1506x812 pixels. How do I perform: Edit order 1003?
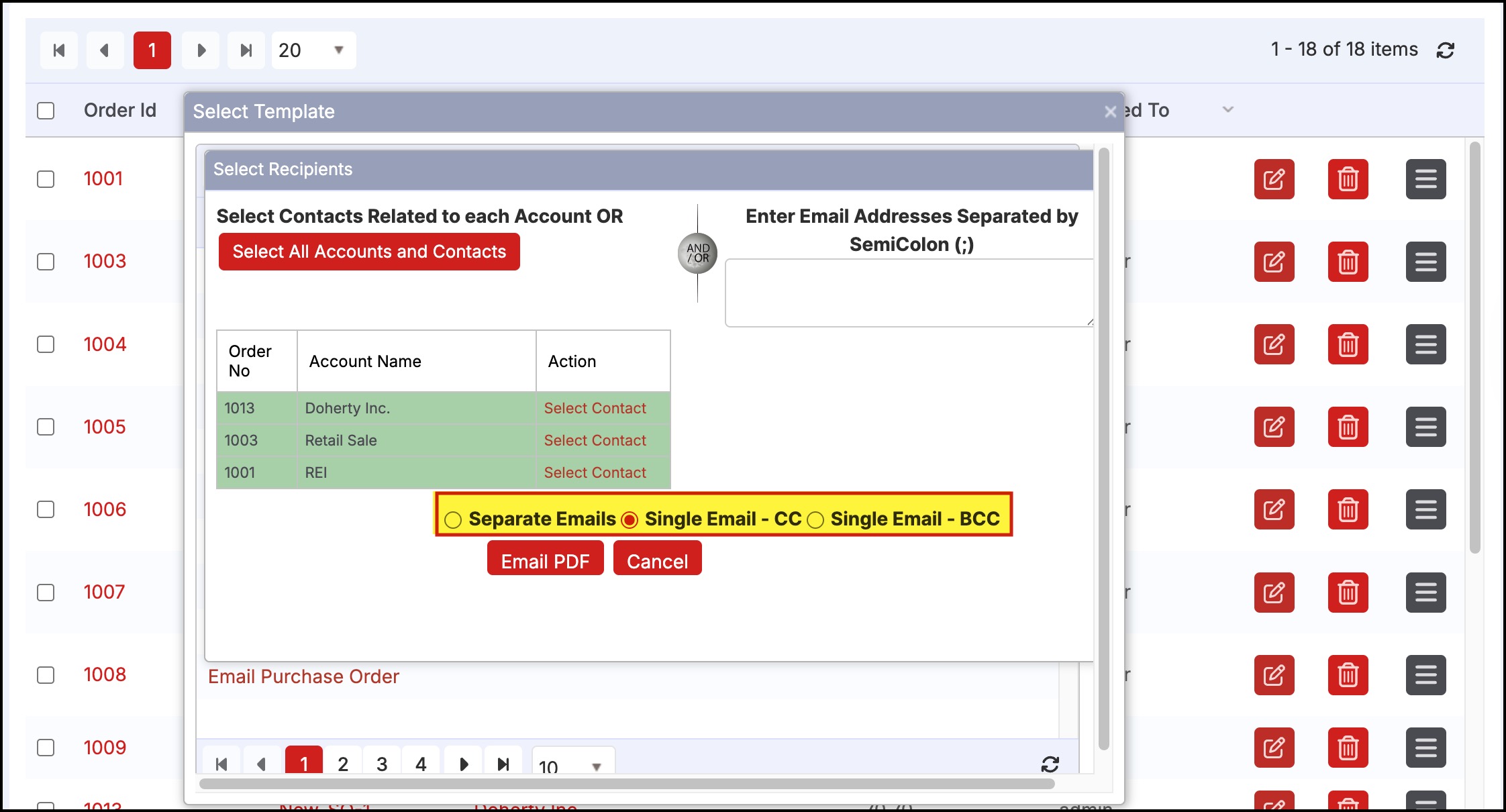tap(1274, 262)
